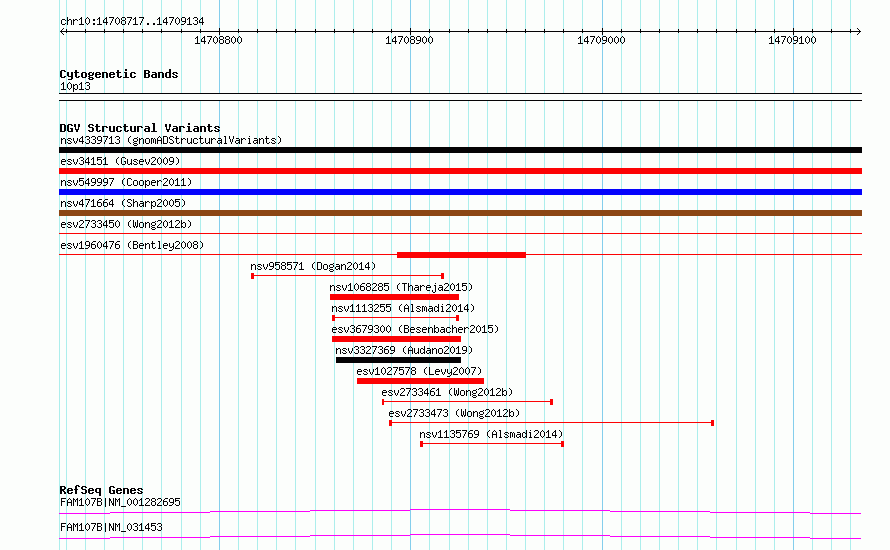Open the nsv1113255 (Alsmadi2014) label

point(404,308)
